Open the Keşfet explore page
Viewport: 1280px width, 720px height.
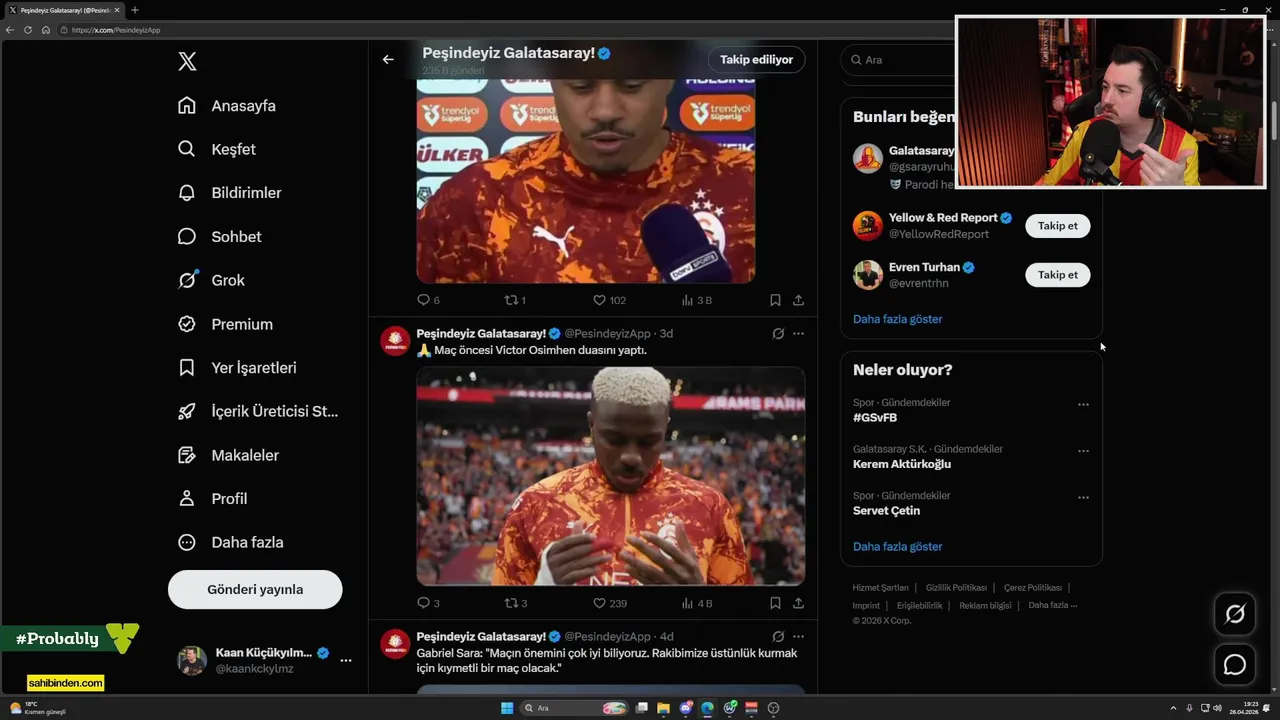(217, 149)
